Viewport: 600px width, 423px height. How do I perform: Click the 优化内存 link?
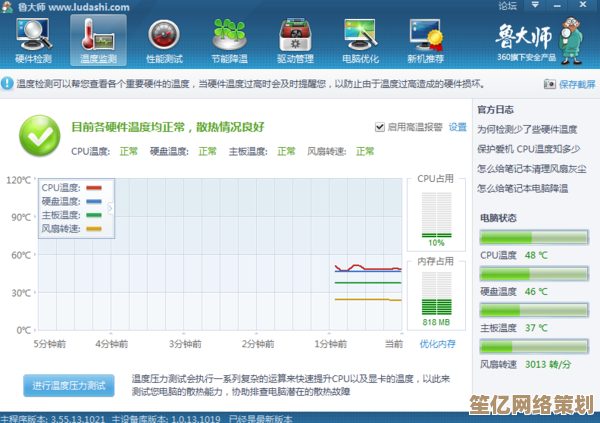(437, 344)
